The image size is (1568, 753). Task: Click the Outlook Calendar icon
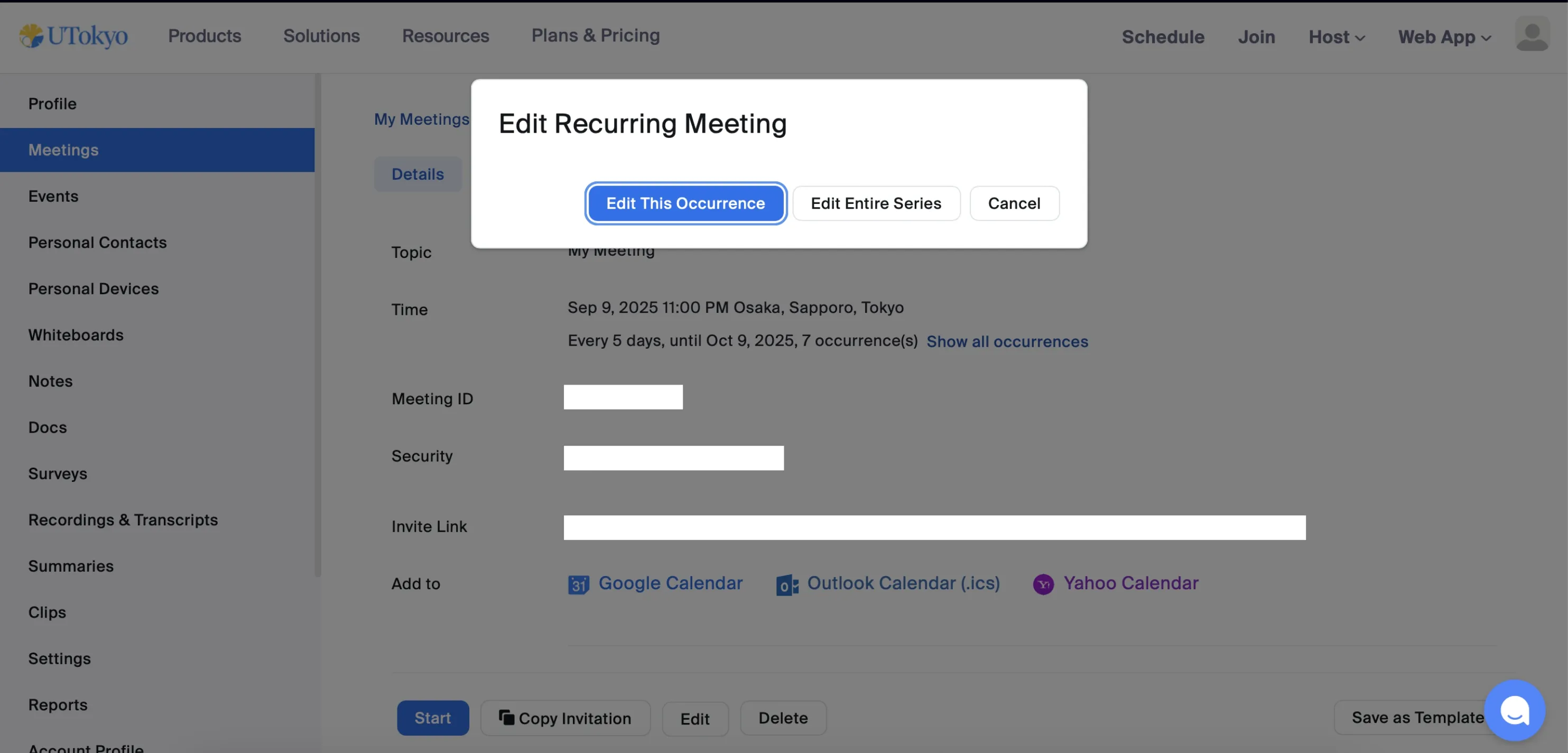coord(786,585)
